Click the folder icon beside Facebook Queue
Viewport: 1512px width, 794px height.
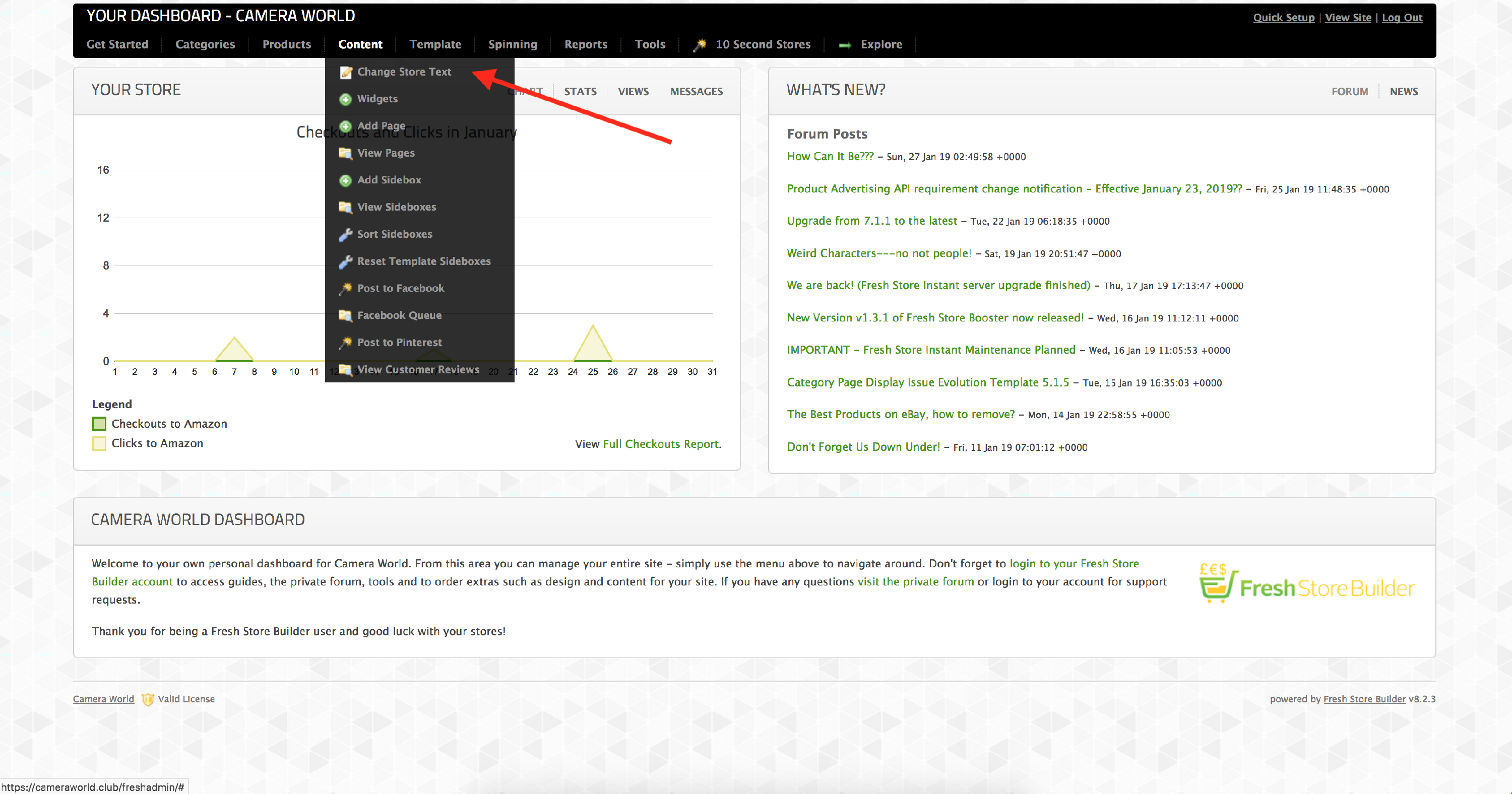[x=345, y=315]
